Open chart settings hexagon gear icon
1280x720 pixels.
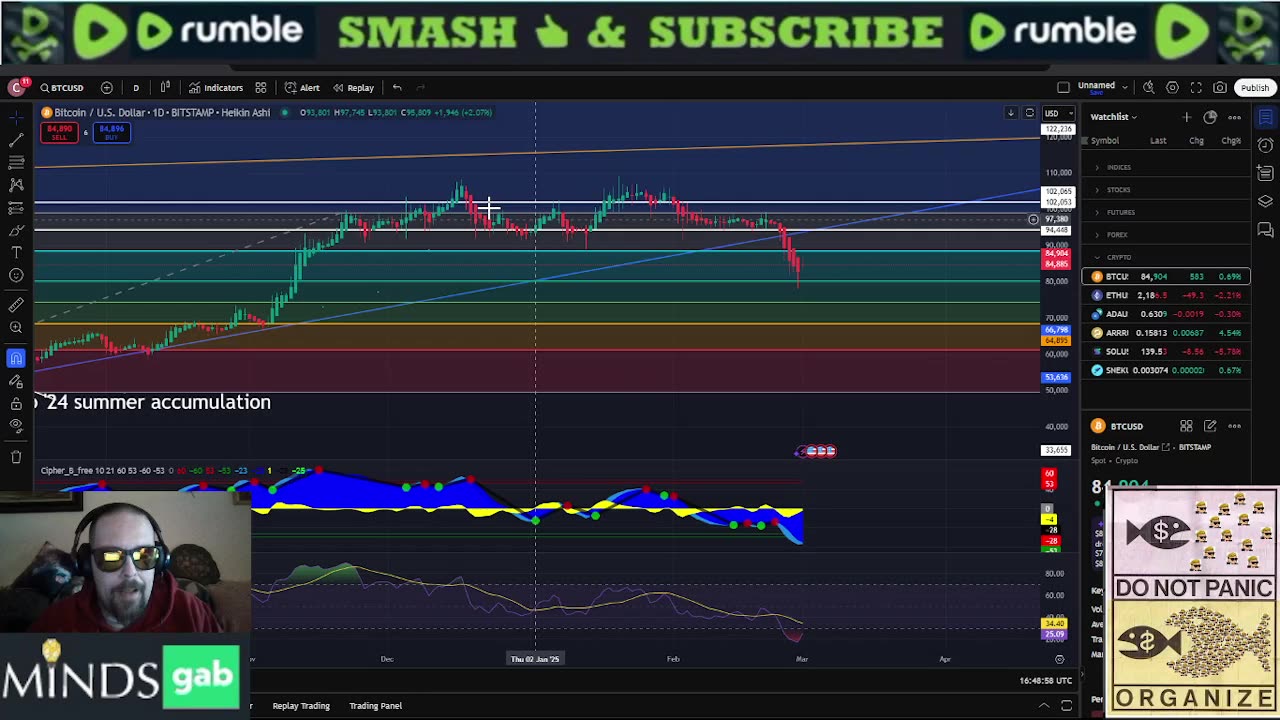point(1172,88)
